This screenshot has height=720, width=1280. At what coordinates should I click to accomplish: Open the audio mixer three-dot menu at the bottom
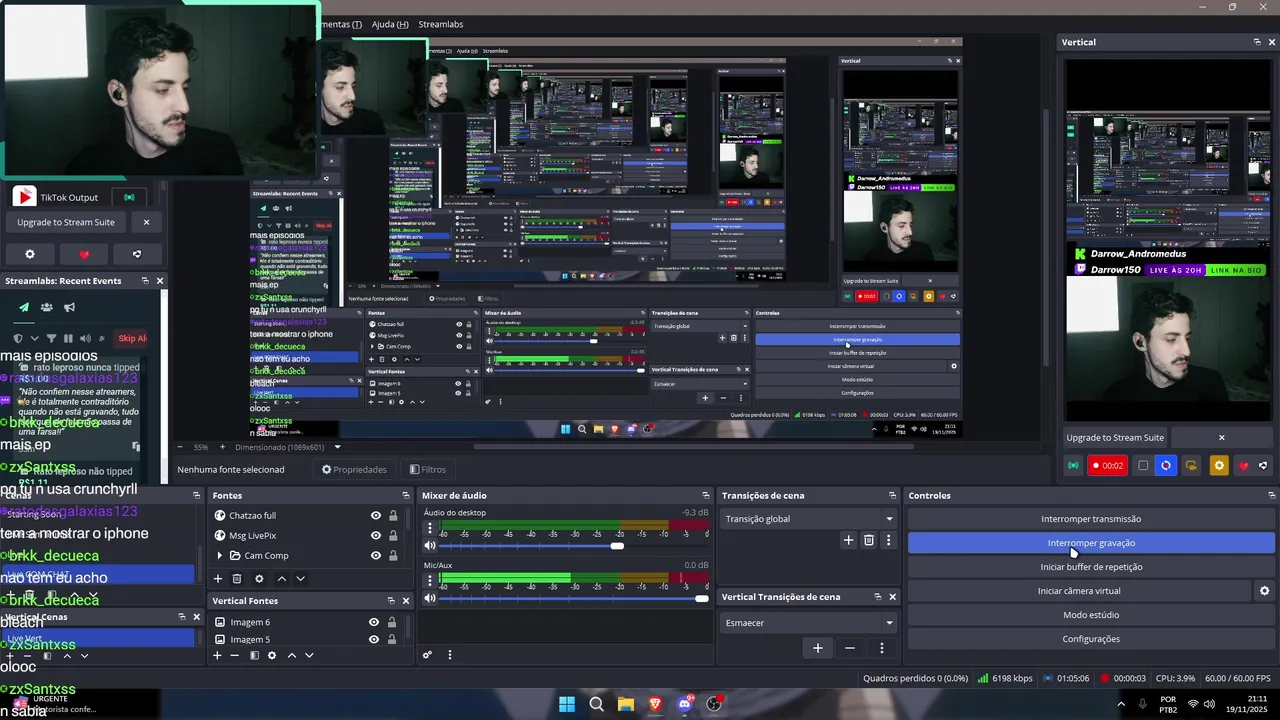tap(449, 655)
